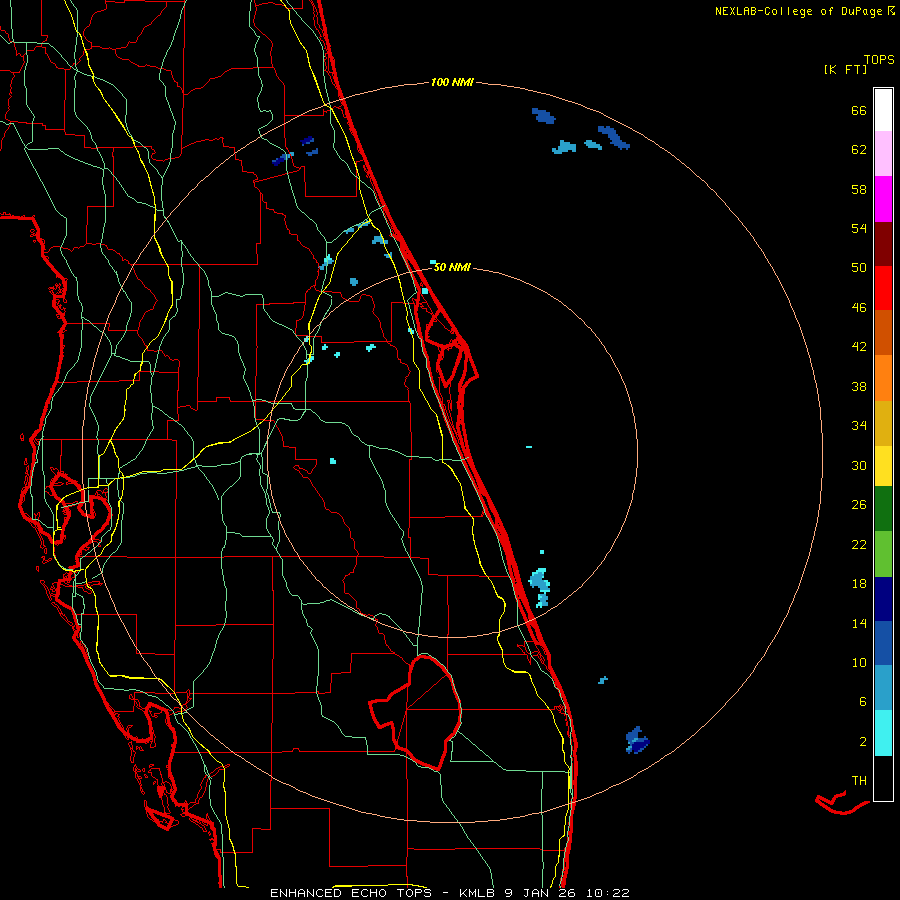Click the 'ENHANCED ECHO TOPS' caption text

pyautogui.click(x=355, y=893)
